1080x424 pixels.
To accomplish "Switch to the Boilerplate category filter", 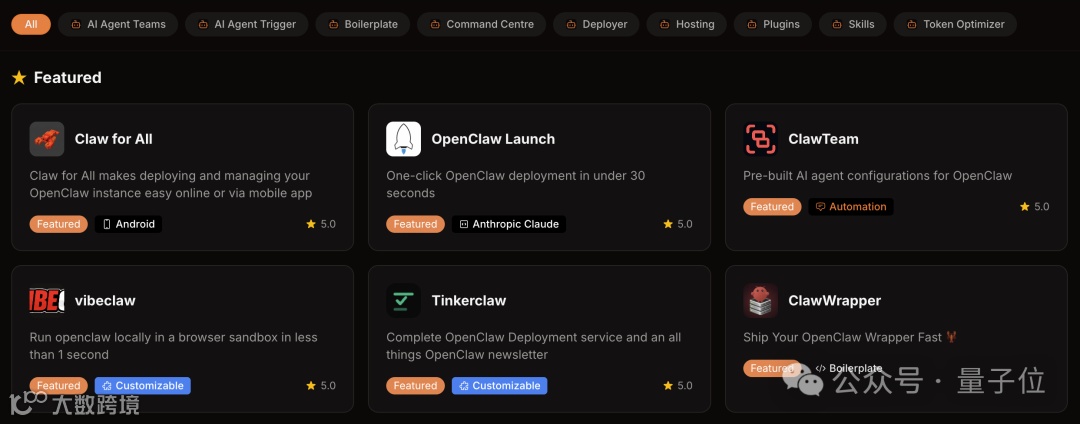I will (x=363, y=24).
